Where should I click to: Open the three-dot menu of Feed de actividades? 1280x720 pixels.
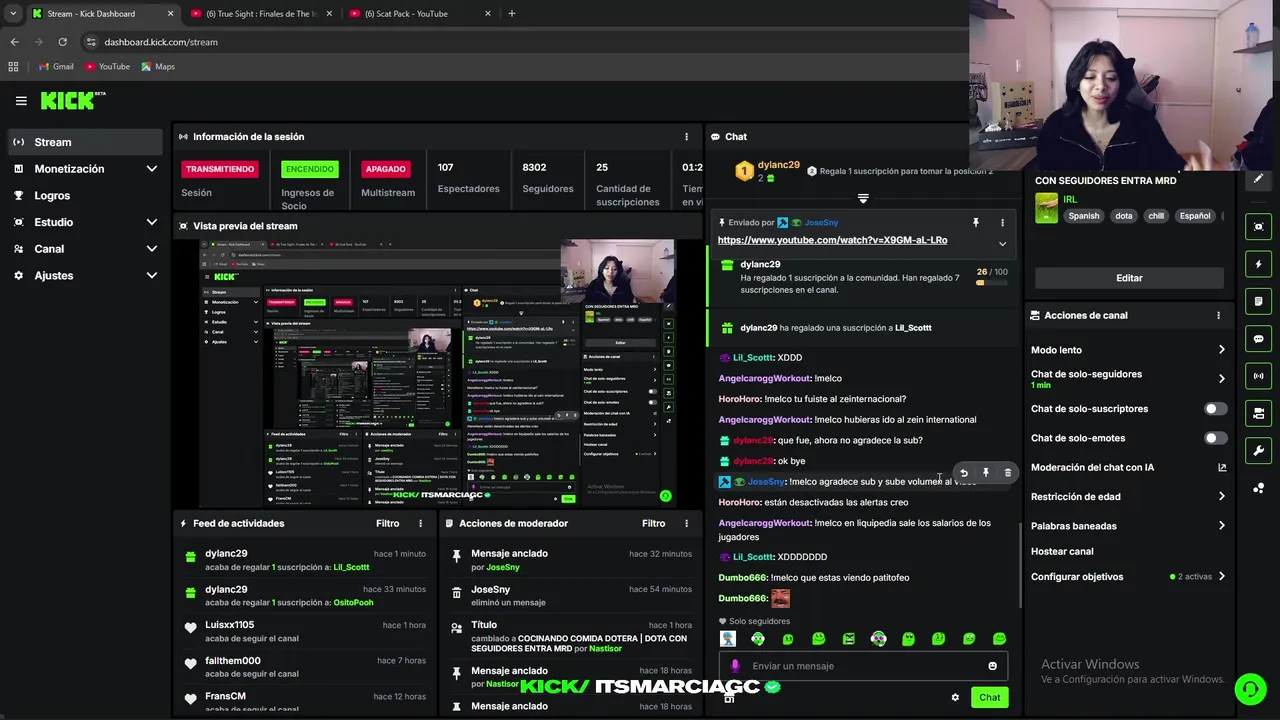coord(420,523)
